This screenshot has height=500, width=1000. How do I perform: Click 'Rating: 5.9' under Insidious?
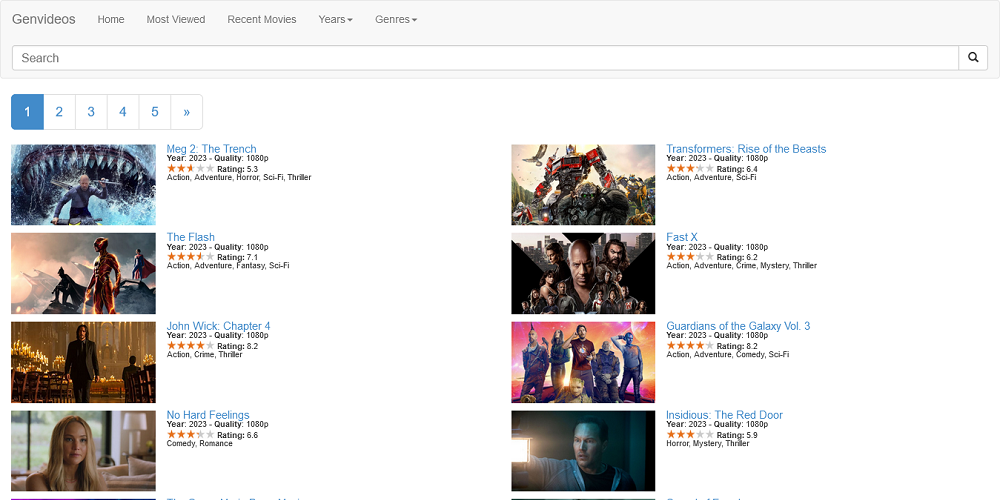(737, 435)
